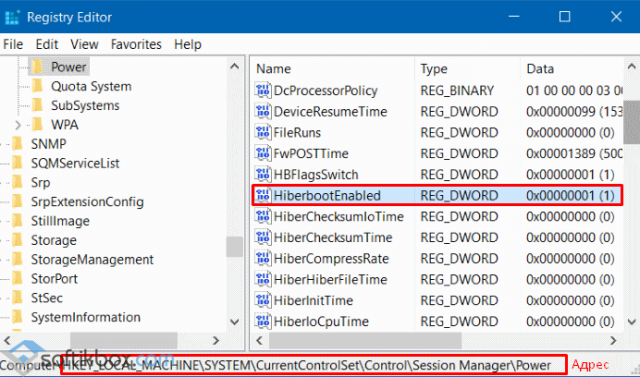The image size is (640, 377).
Task: Click the SrpExtensionConfig folder icon
Action: point(18,201)
